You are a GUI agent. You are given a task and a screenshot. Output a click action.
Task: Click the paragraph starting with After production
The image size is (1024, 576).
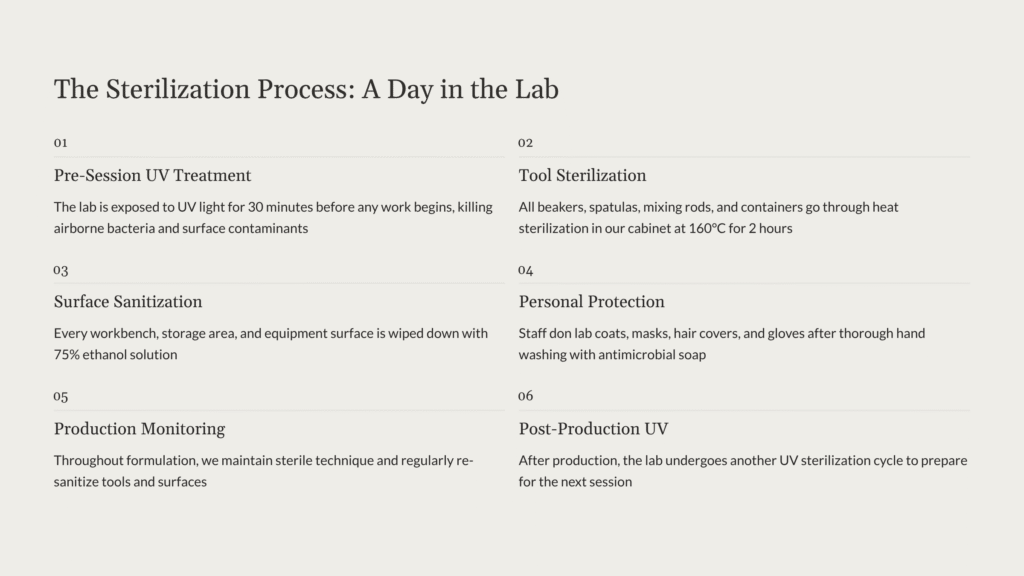742,471
